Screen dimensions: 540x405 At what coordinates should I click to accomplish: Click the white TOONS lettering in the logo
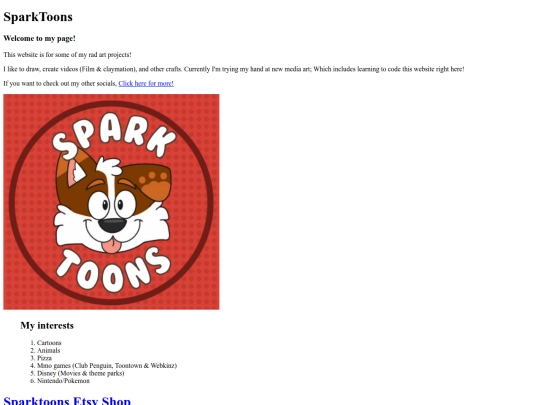click(113, 270)
